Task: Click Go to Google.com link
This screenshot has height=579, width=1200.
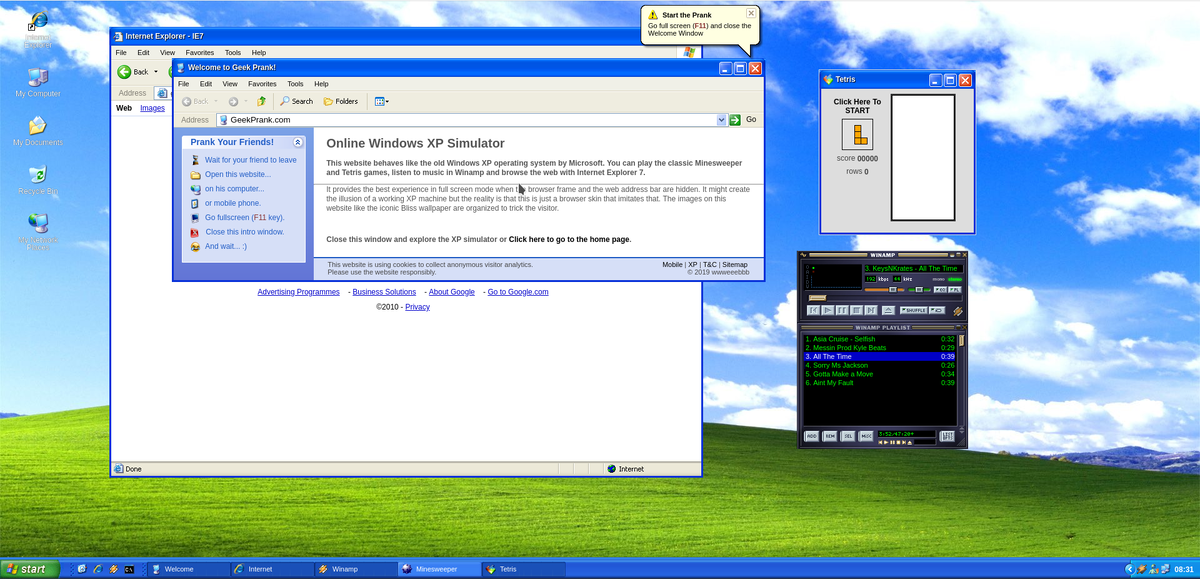Action: [518, 292]
